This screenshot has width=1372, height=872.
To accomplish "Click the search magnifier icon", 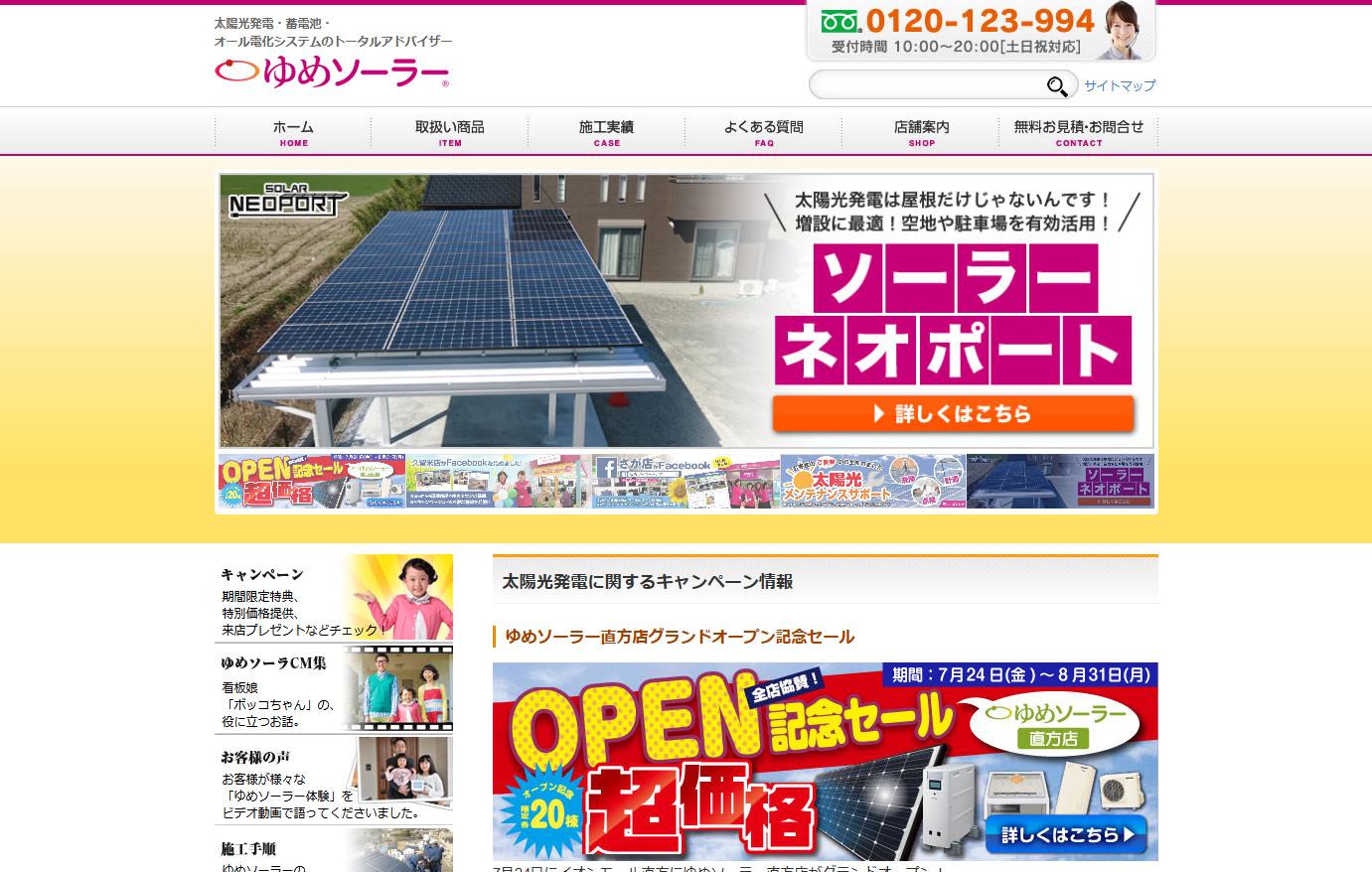I will [x=1058, y=86].
